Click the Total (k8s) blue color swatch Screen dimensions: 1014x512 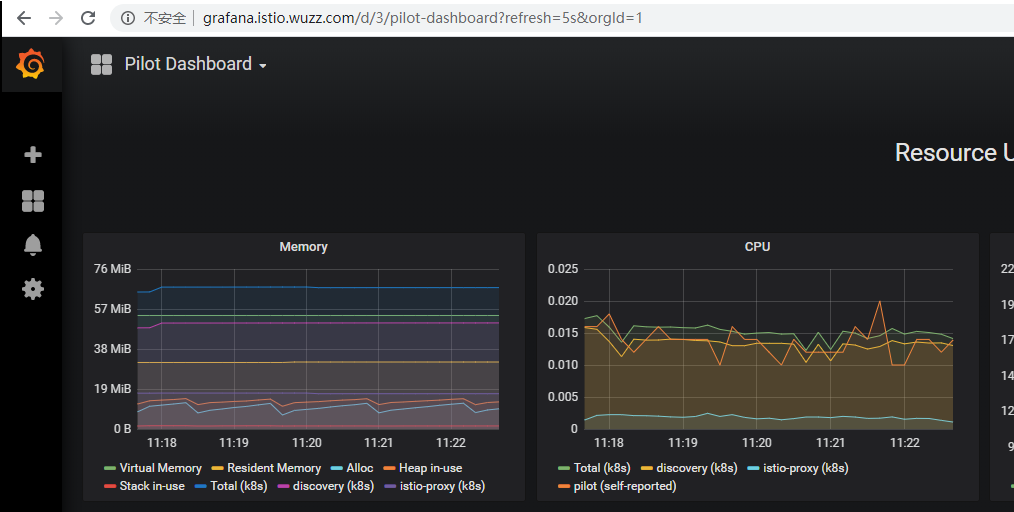pyautogui.click(x=200, y=486)
